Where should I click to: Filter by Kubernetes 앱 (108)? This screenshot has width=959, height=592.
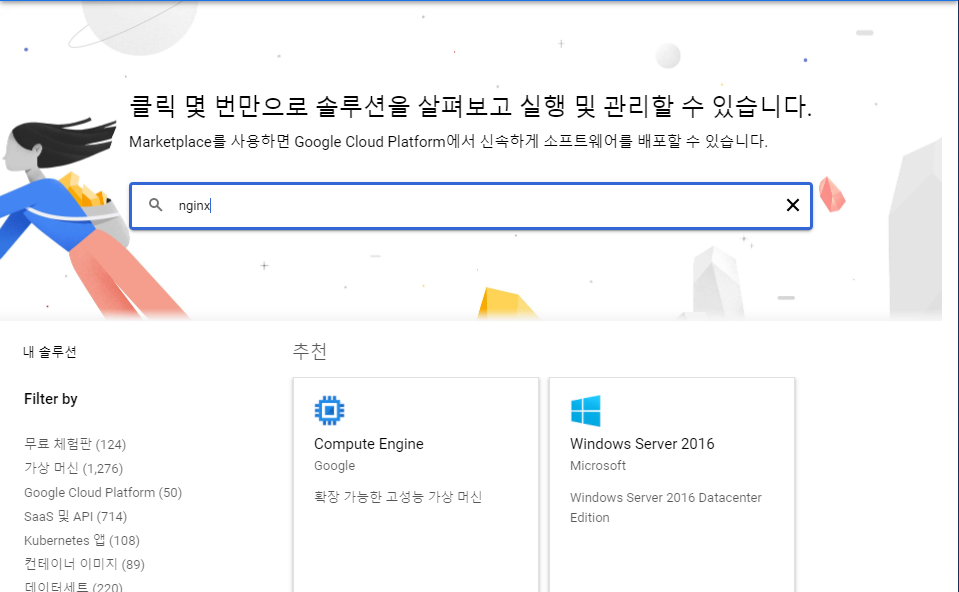(x=82, y=541)
